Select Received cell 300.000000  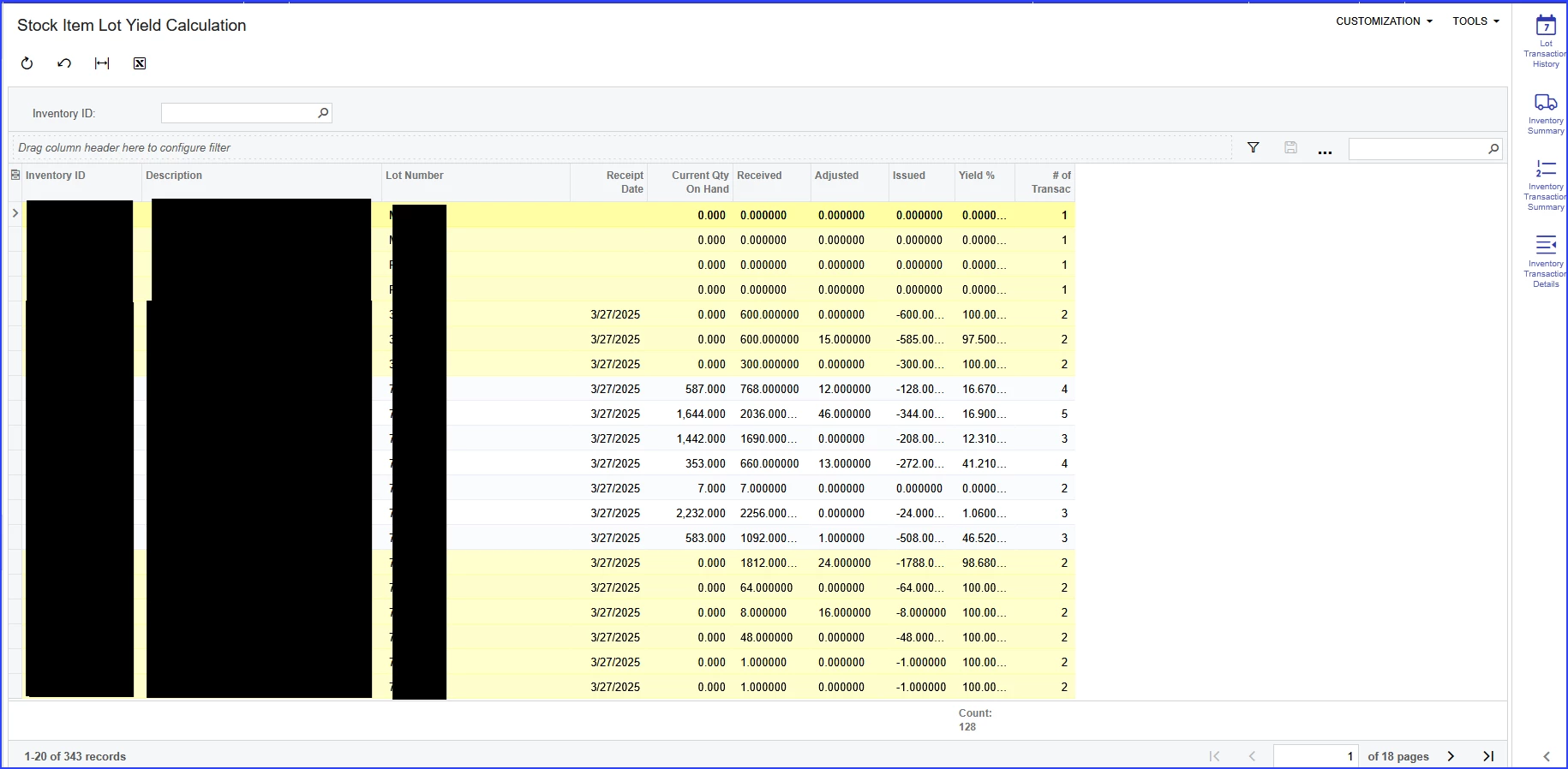click(772, 364)
